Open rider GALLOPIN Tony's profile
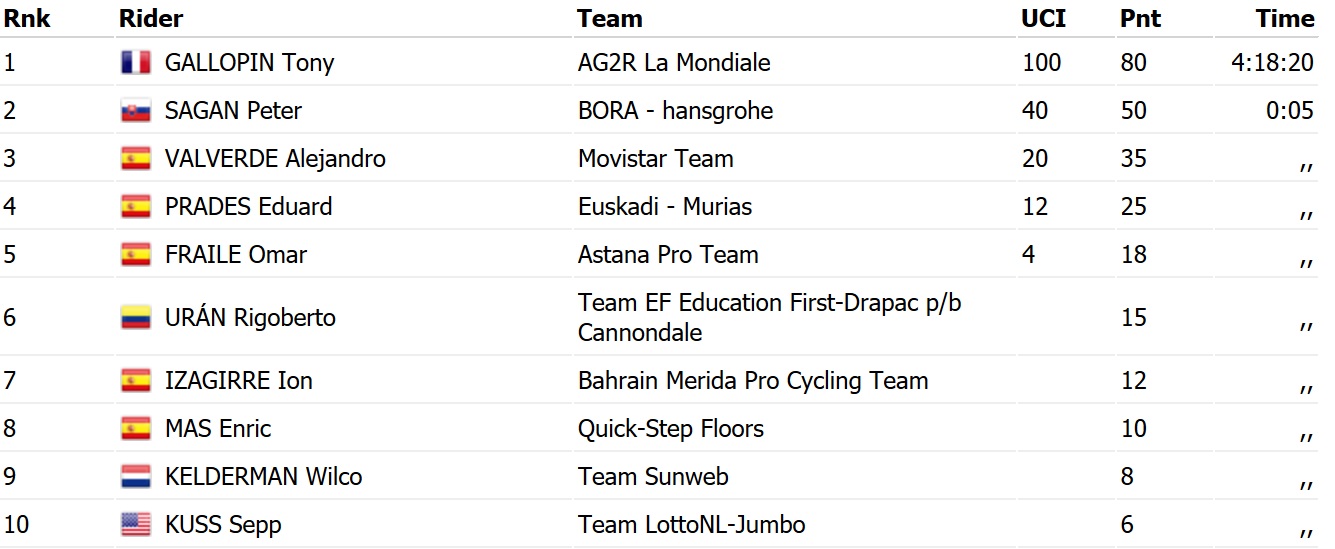1335x549 pixels. [x=249, y=63]
